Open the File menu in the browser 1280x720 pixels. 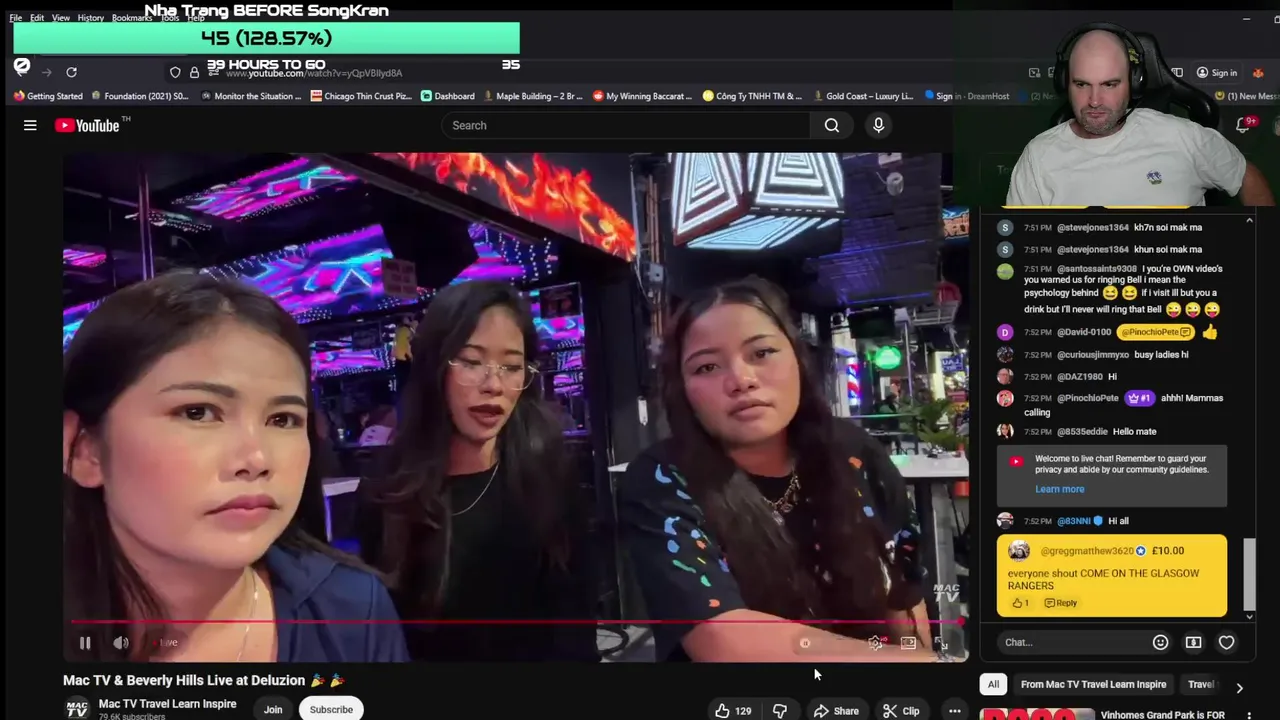click(x=16, y=18)
